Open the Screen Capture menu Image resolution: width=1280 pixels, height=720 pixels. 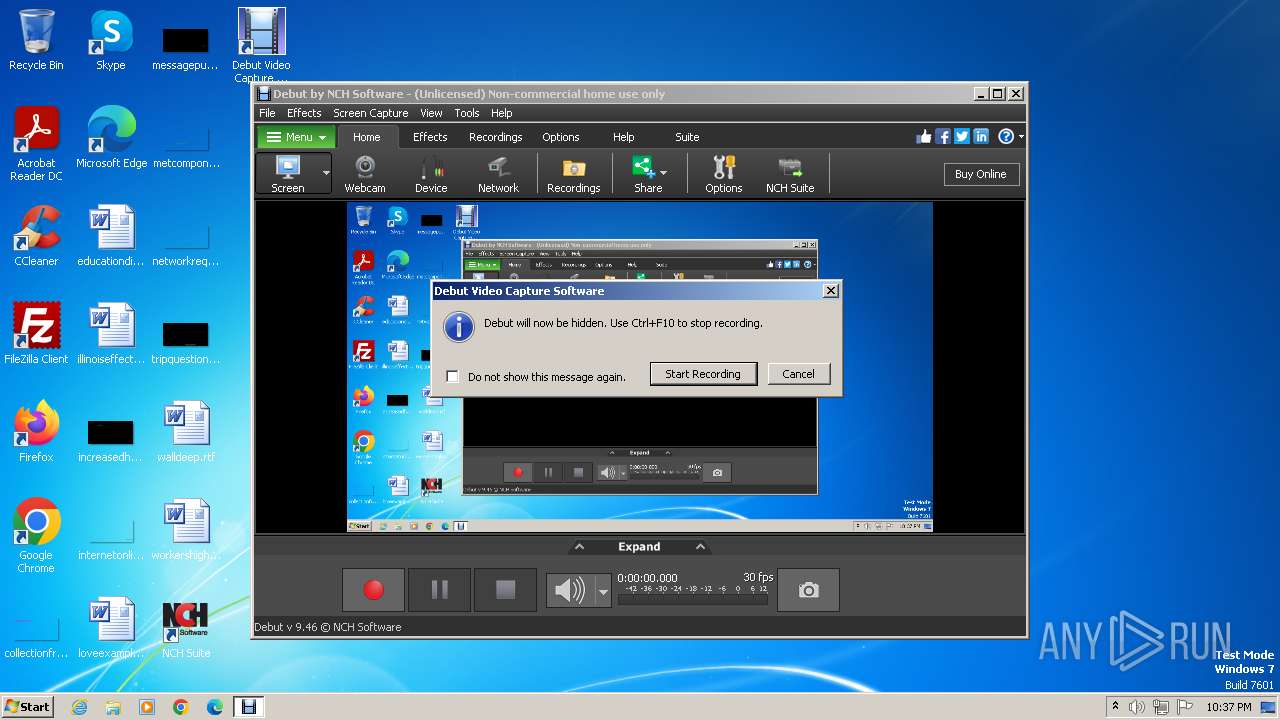370,113
